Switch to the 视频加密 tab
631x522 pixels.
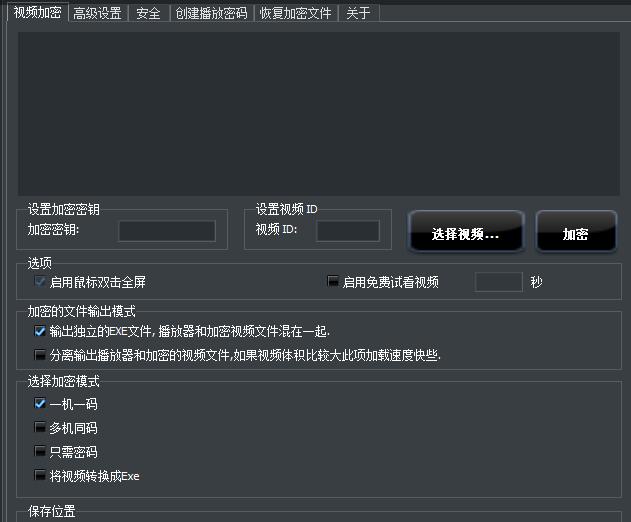37,12
